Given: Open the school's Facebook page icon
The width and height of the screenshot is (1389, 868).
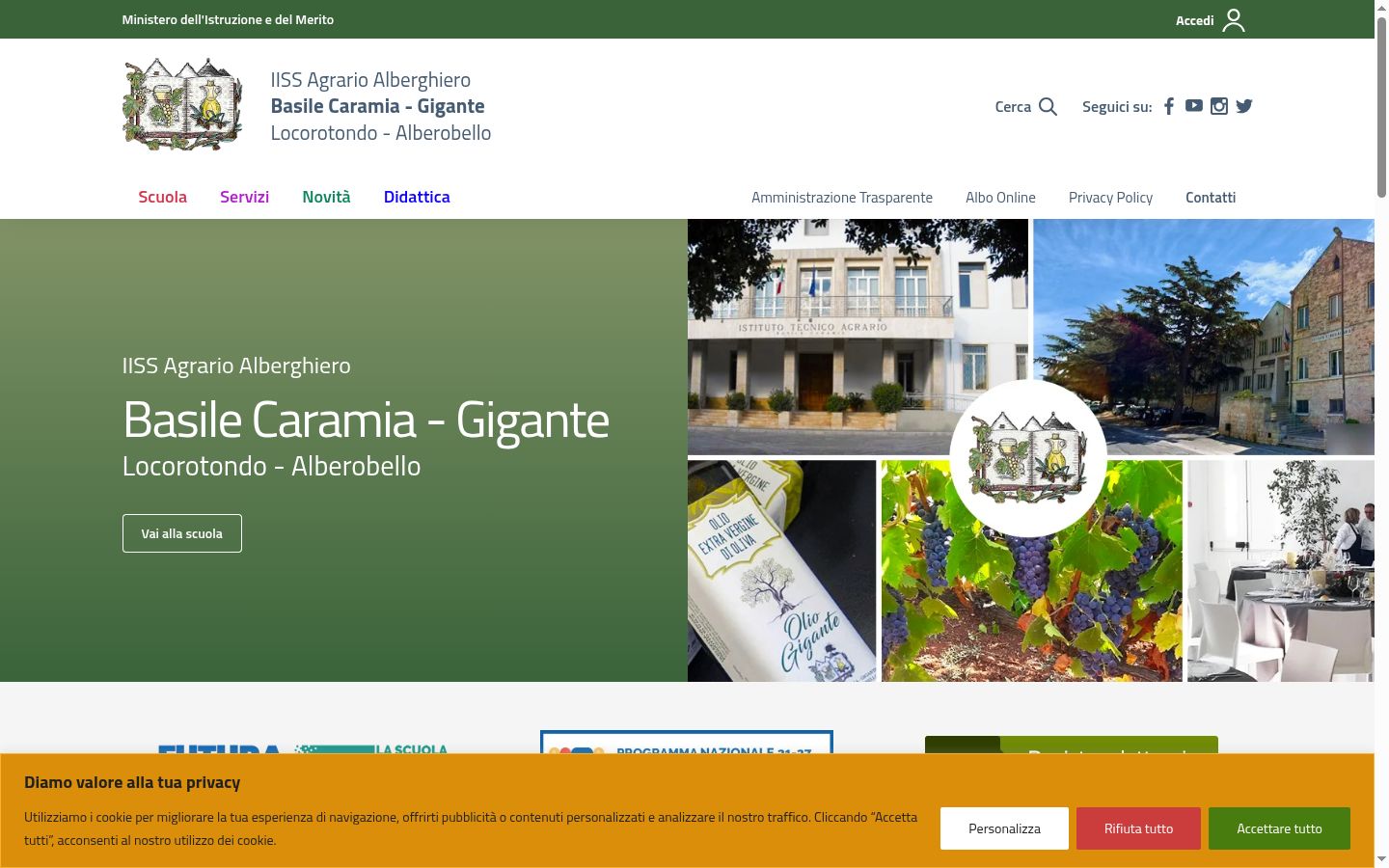Looking at the screenshot, I should (x=1169, y=106).
